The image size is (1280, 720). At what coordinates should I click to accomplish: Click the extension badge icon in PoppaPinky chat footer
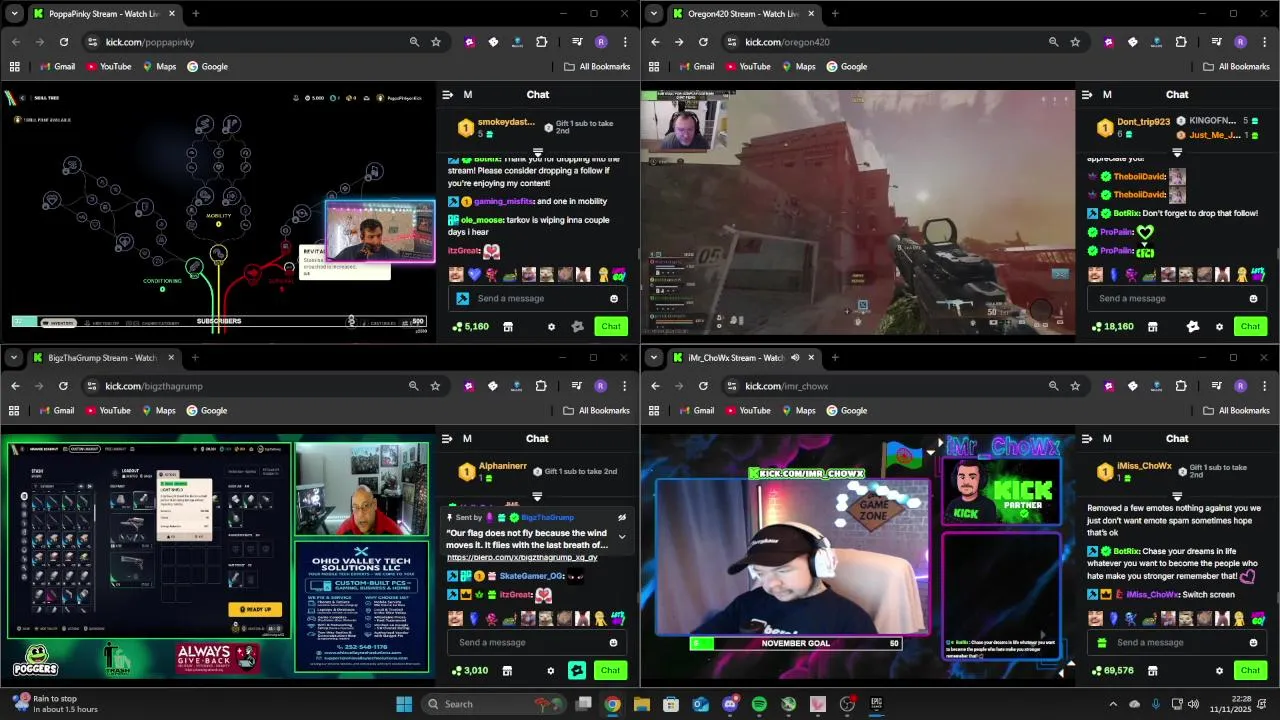pos(577,327)
